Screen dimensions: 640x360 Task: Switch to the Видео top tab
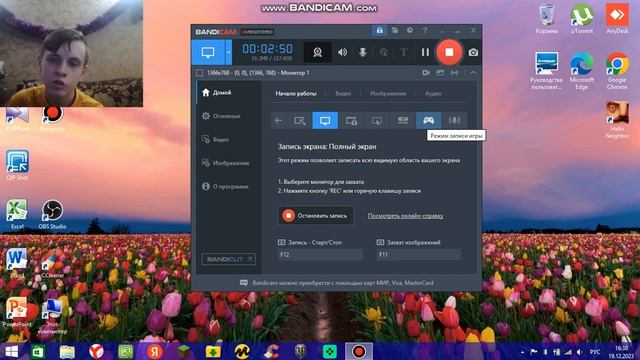coord(343,93)
